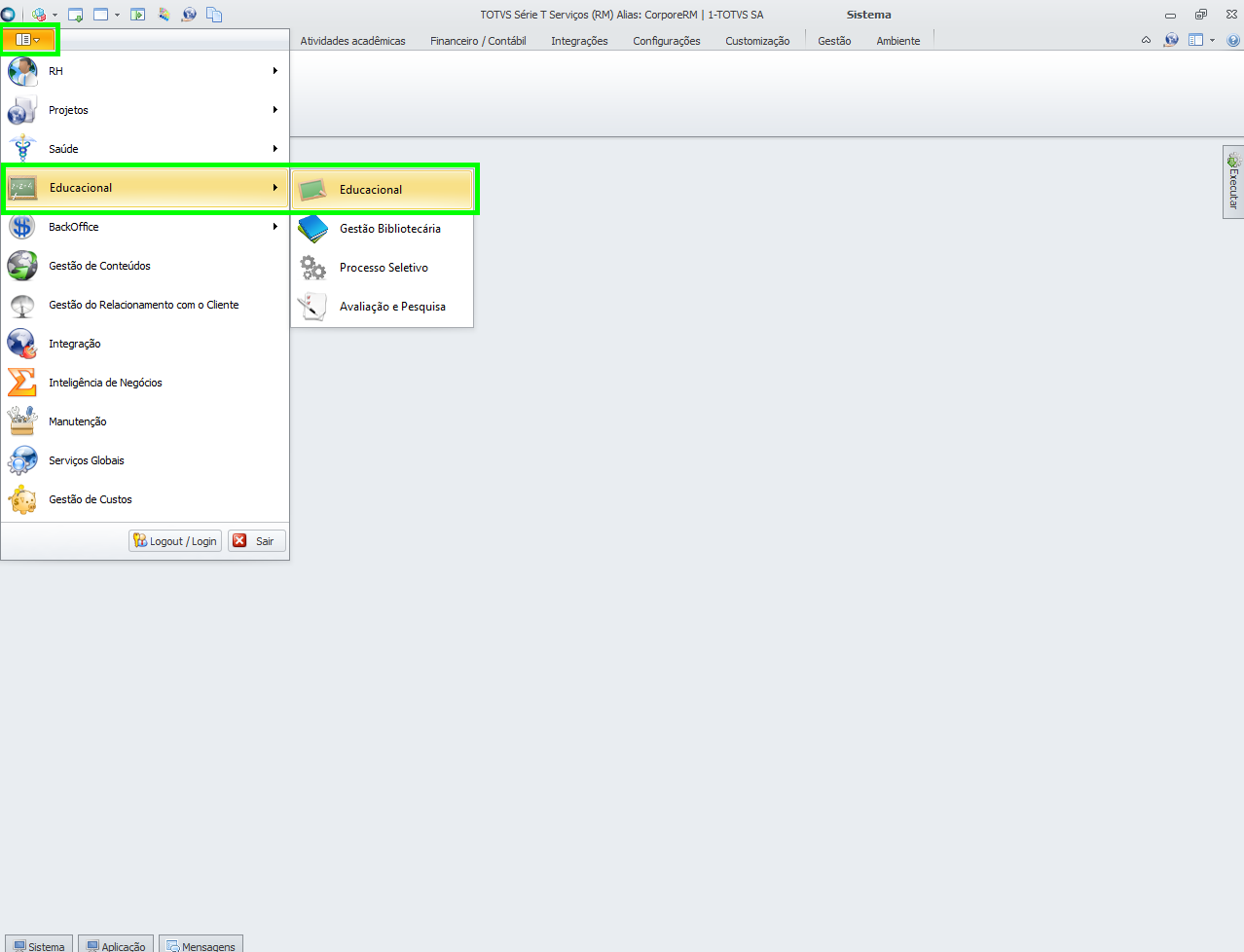Image resolution: width=1244 pixels, height=952 pixels.
Task: Collapse the ribbon with the chevron-up icon
Action: [1146, 40]
